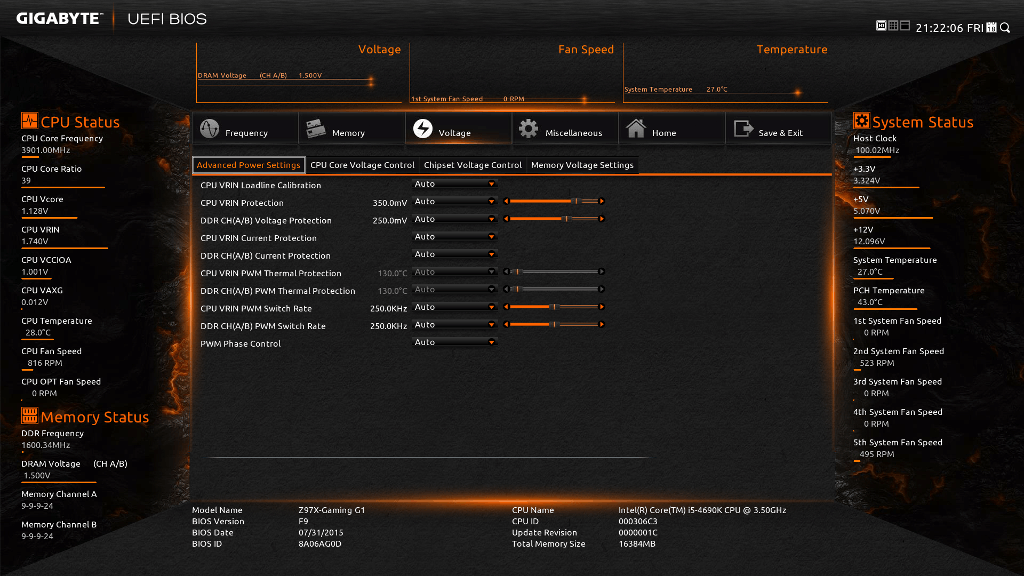The height and width of the screenshot is (576, 1024).
Task: Open the Voltage menu label
Action: (455, 133)
